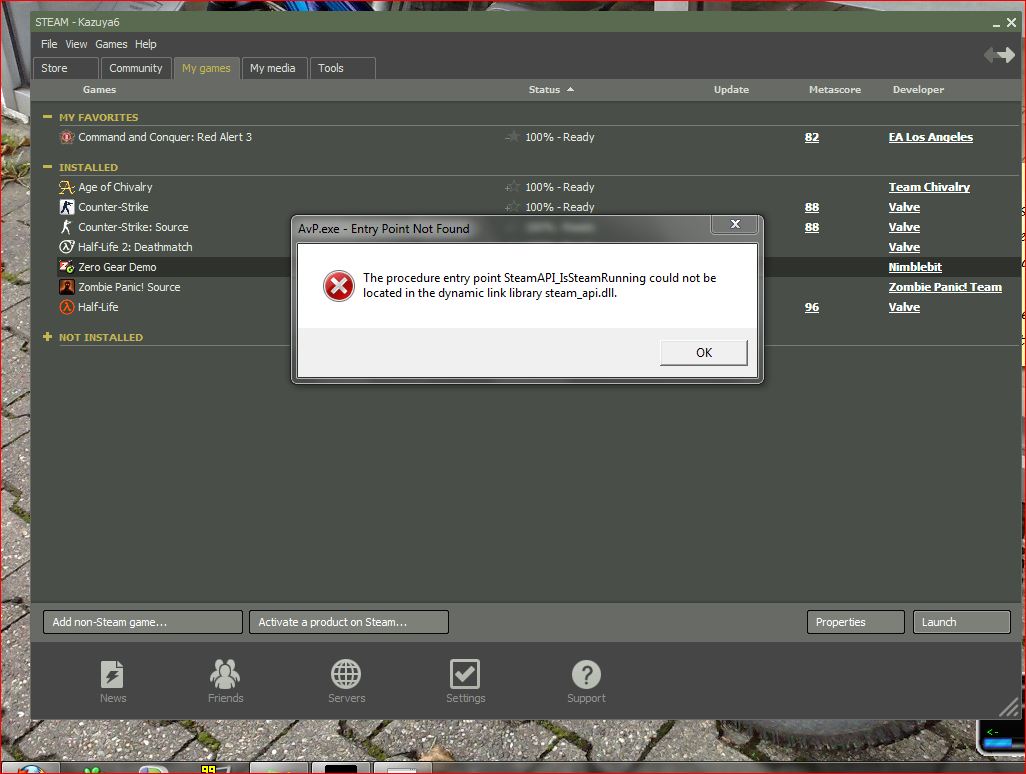Close the AvP.exe error dialog
The height and width of the screenshot is (774, 1026).
pos(735,224)
